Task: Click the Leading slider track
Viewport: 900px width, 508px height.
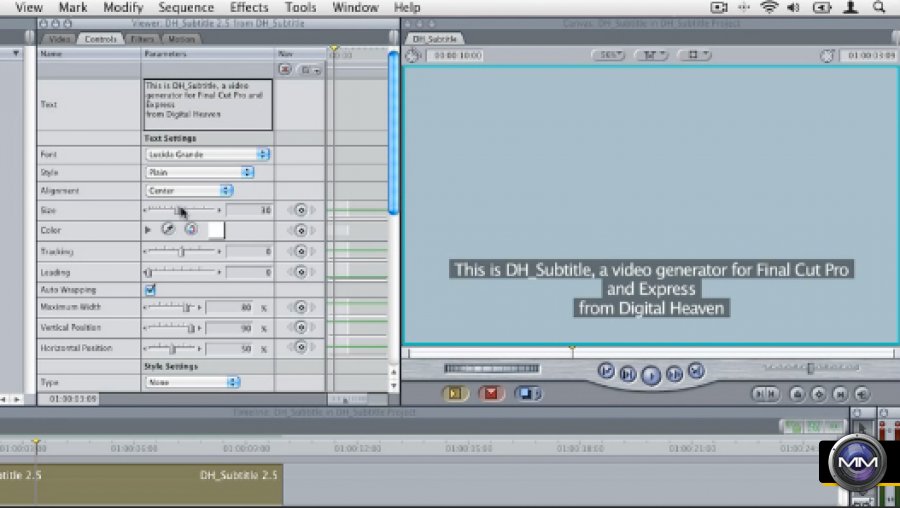Action: (x=182, y=272)
